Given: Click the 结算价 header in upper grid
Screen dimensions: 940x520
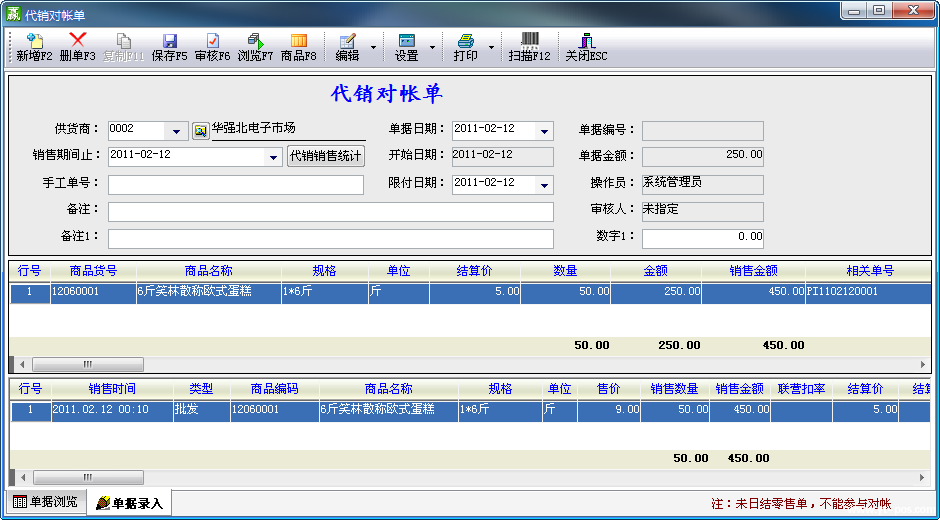Looking at the screenshot, I should pyautogui.click(x=475, y=271).
